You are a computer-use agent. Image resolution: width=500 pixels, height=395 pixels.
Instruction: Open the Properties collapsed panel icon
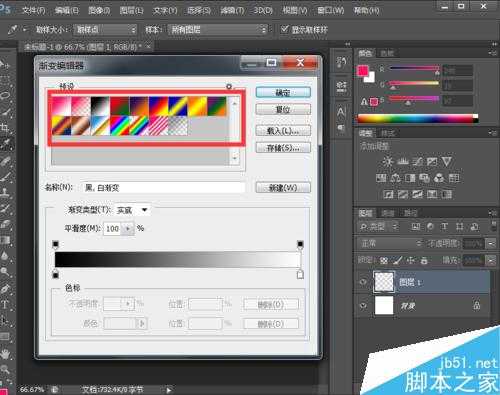341,86
